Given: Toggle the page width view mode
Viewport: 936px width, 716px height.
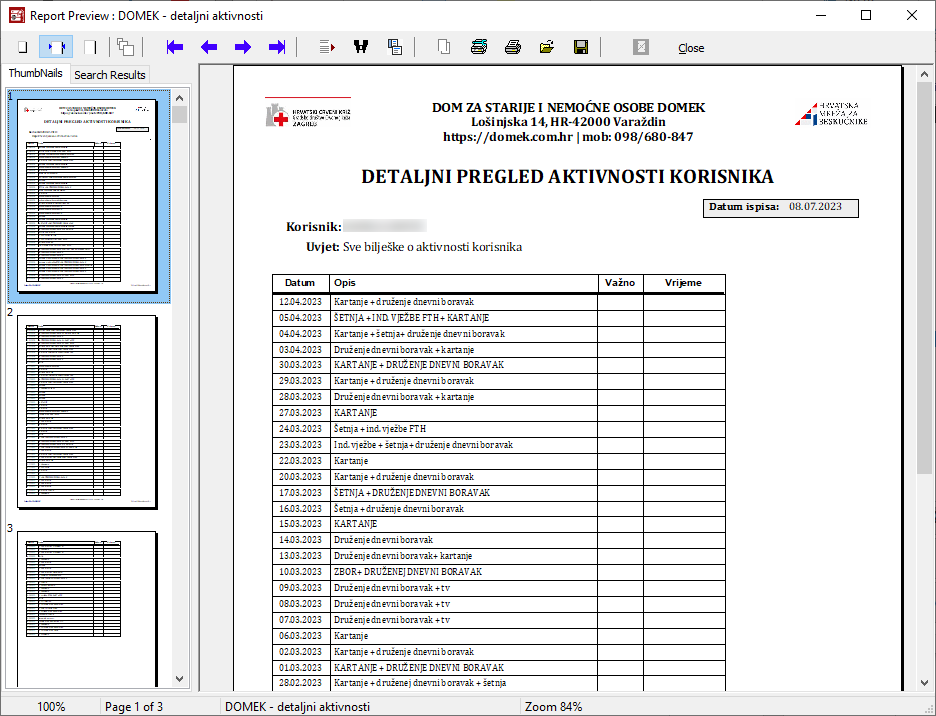Looking at the screenshot, I should tap(56, 47).
